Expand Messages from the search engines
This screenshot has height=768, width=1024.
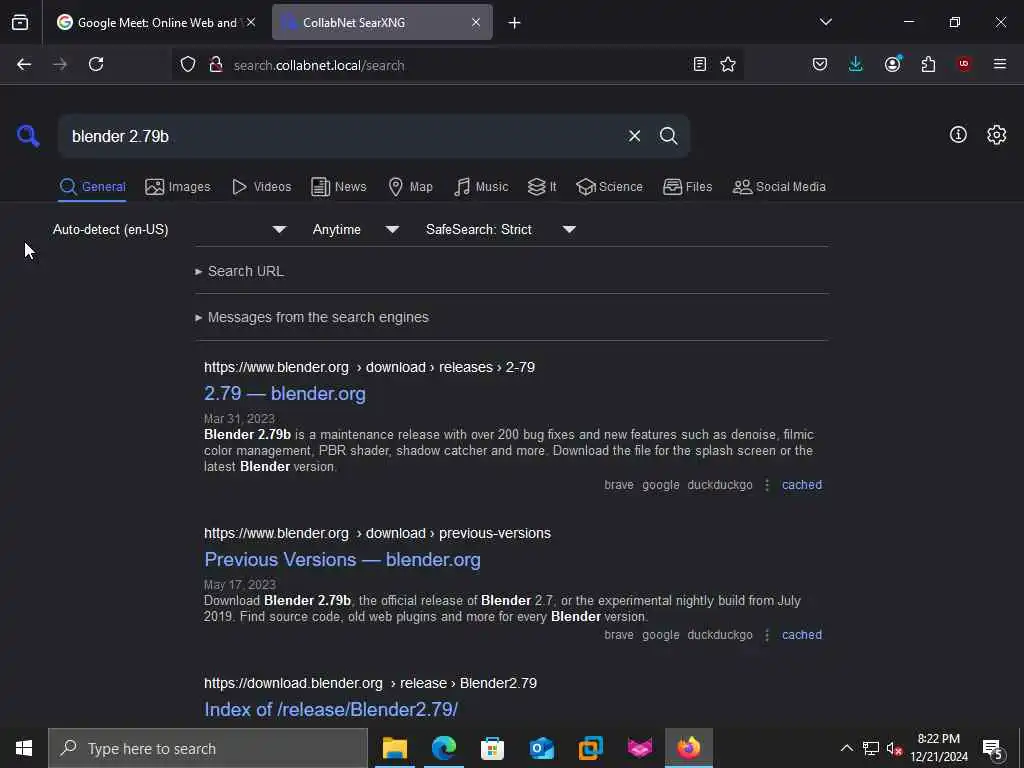click(x=312, y=317)
